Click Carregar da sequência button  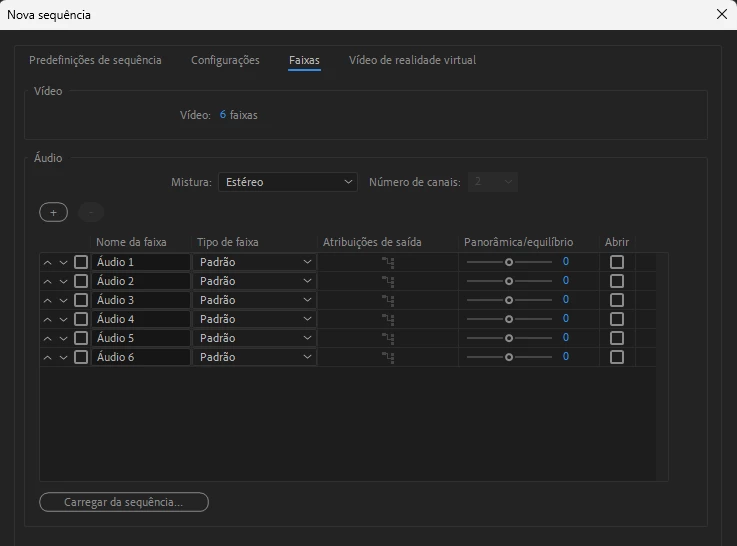[x=124, y=502]
